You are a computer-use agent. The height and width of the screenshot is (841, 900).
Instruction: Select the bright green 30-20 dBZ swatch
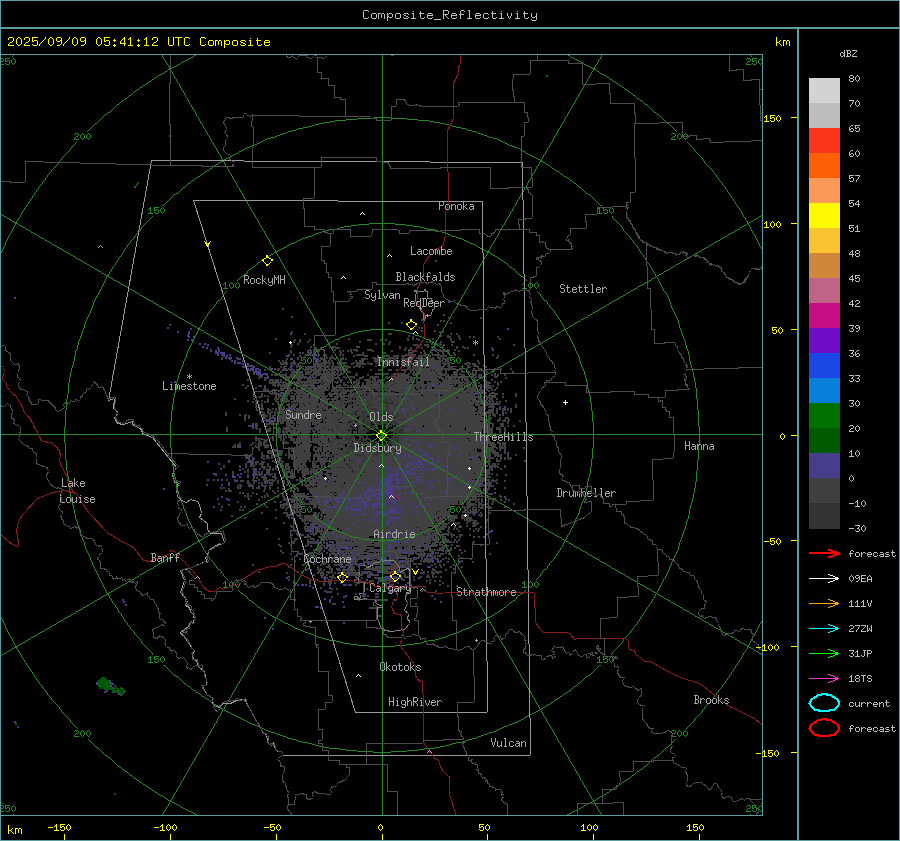click(x=824, y=416)
